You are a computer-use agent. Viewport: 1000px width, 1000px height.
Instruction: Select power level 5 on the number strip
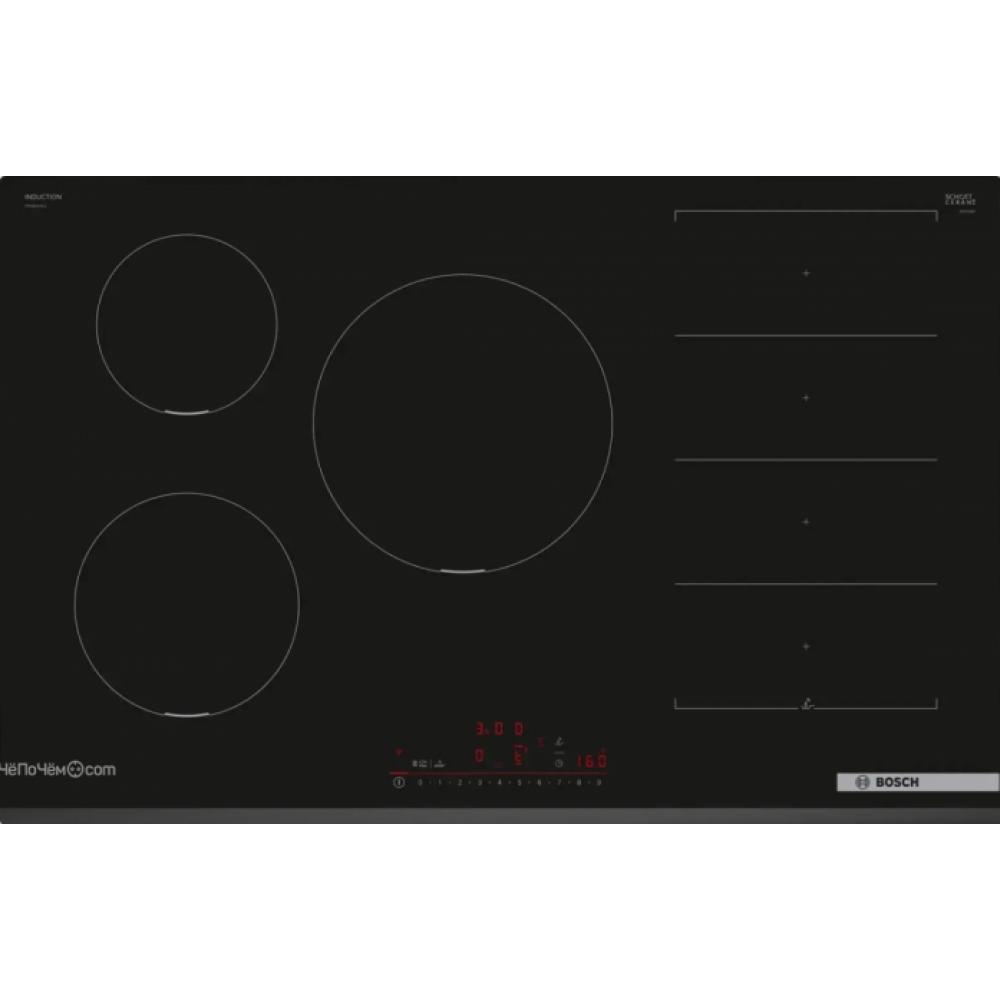coord(519,783)
